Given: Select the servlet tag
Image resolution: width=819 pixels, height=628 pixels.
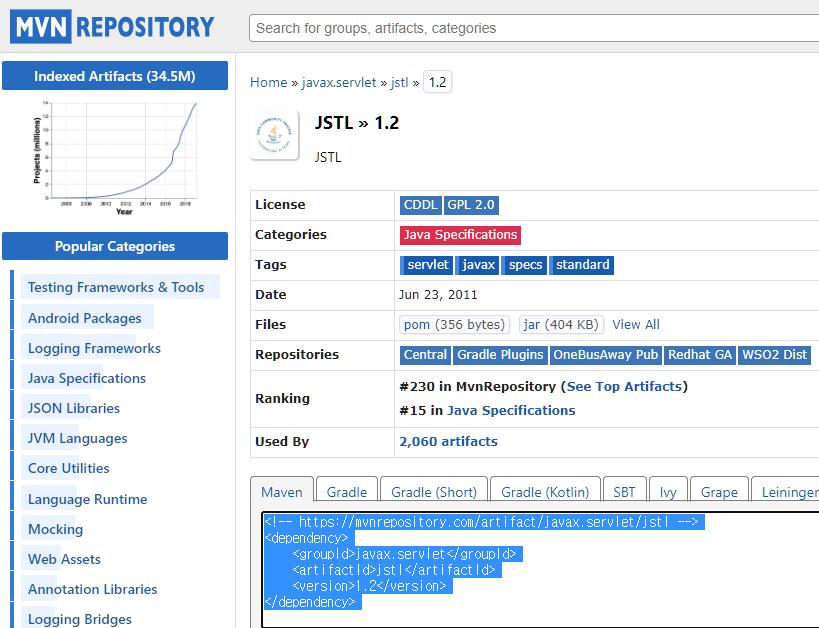Looking at the screenshot, I should click(x=427, y=265).
